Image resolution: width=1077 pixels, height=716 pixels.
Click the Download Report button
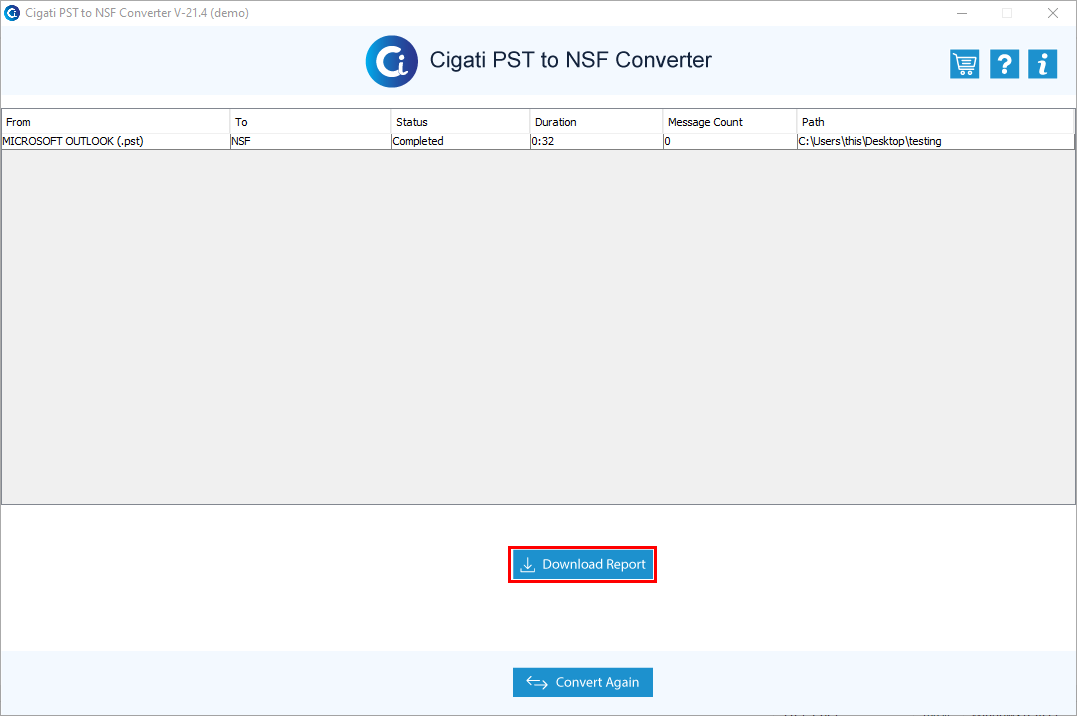coord(582,564)
